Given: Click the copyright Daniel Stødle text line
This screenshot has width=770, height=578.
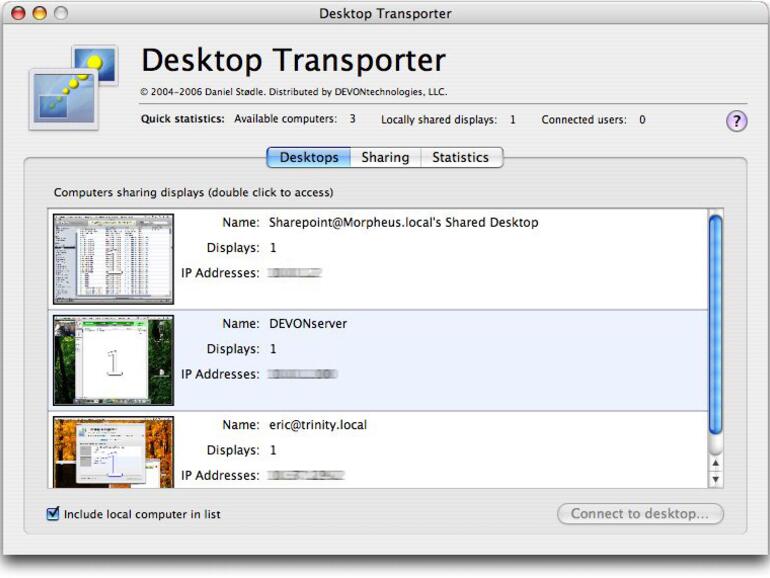Looking at the screenshot, I should pos(294,92).
